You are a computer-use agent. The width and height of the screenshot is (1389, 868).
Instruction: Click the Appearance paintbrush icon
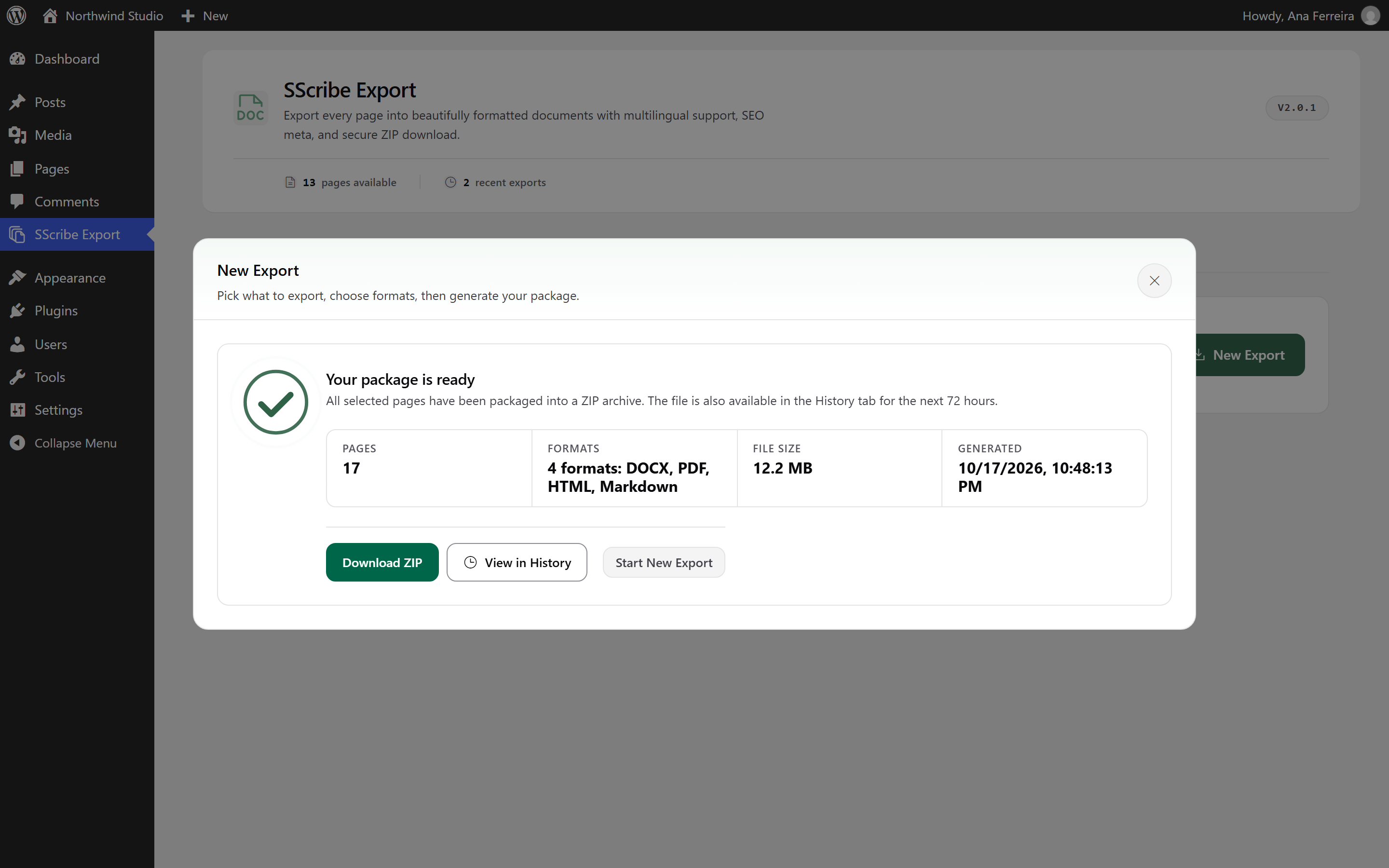point(18,278)
